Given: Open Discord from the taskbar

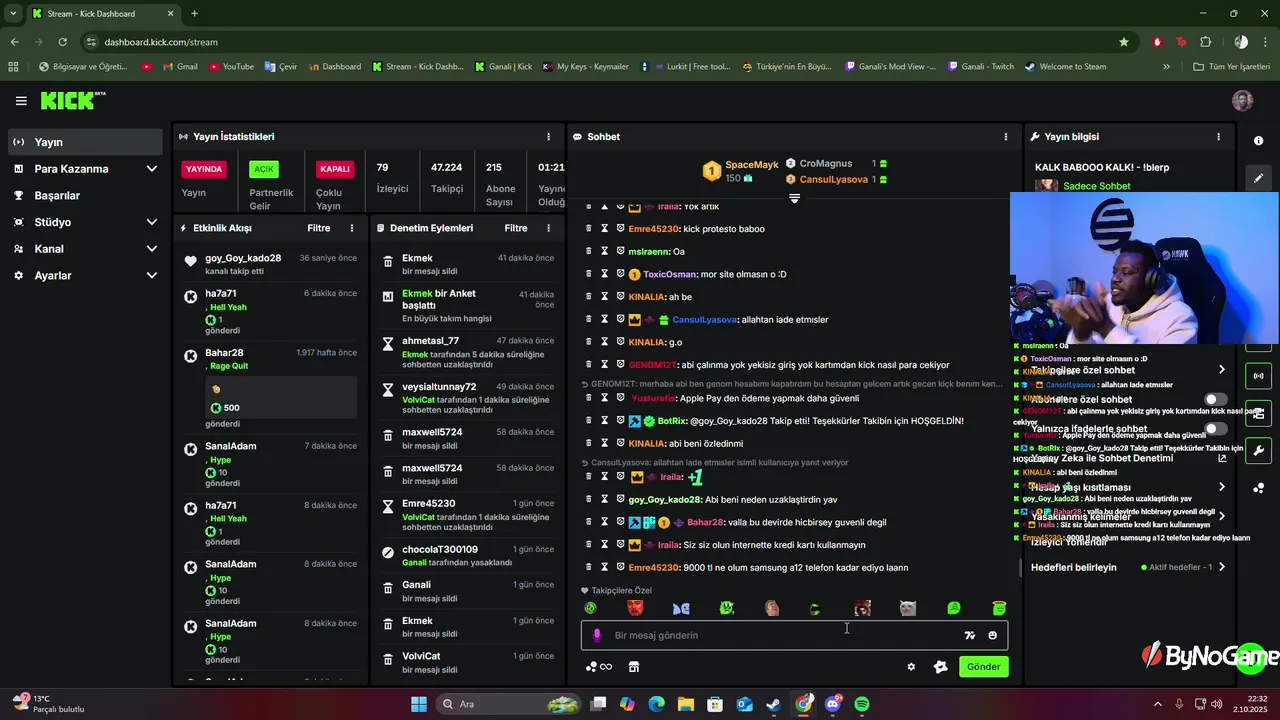Looking at the screenshot, I should [833, 704].
